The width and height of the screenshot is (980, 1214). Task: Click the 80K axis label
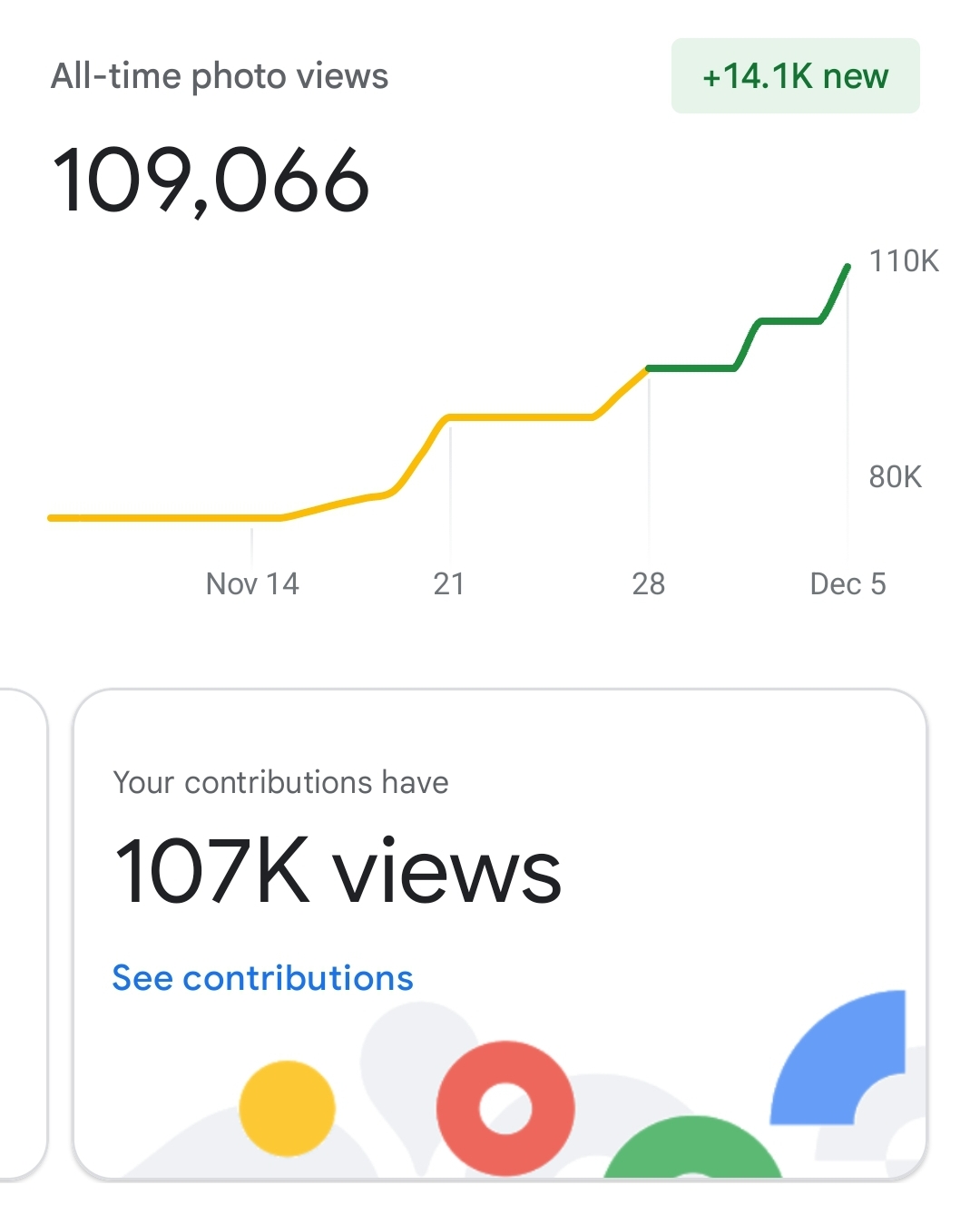pos(895,476)
